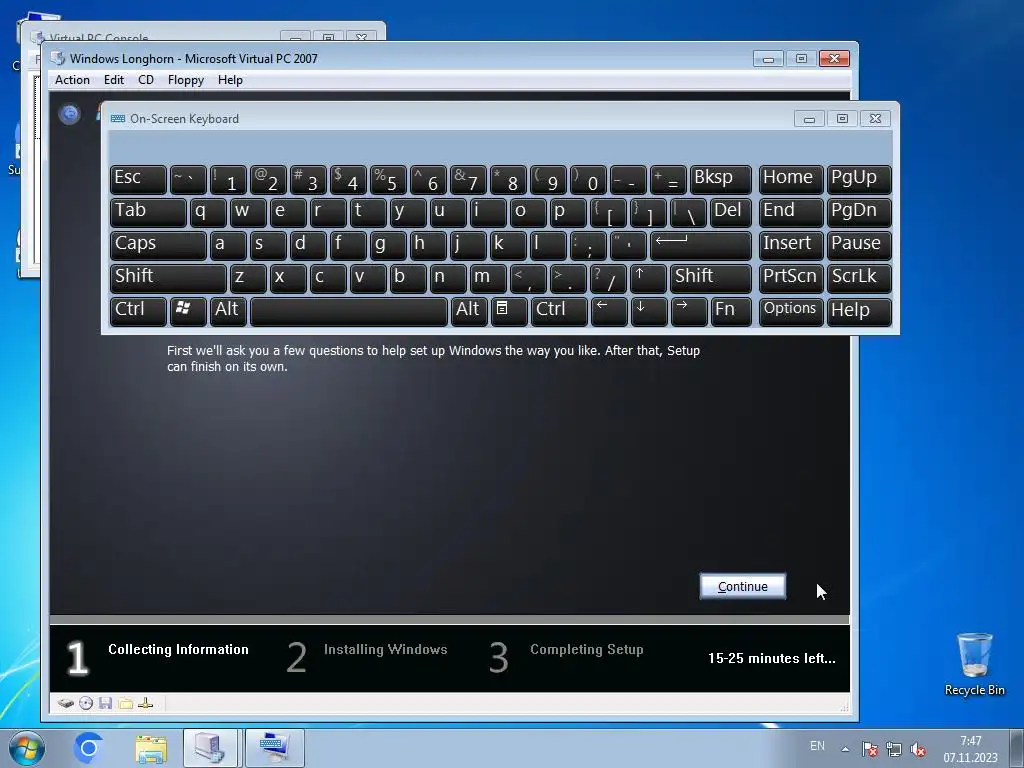Click the Virtual PC window resize grip
Image resolution: width=1024 pixels, height=768 pixels.
coord(844,707)
